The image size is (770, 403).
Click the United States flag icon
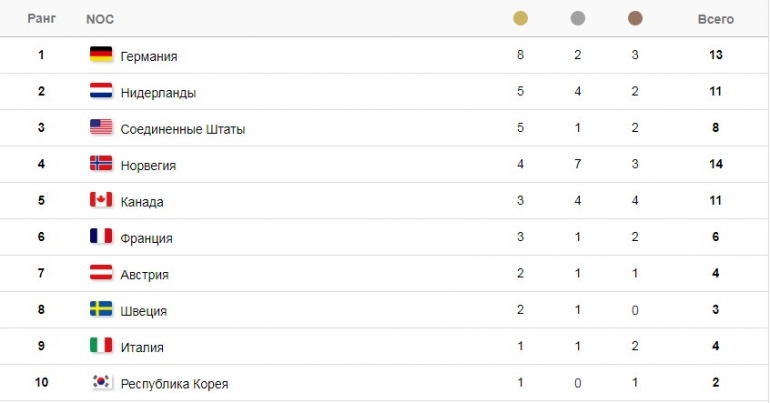(x=101, y=127)
